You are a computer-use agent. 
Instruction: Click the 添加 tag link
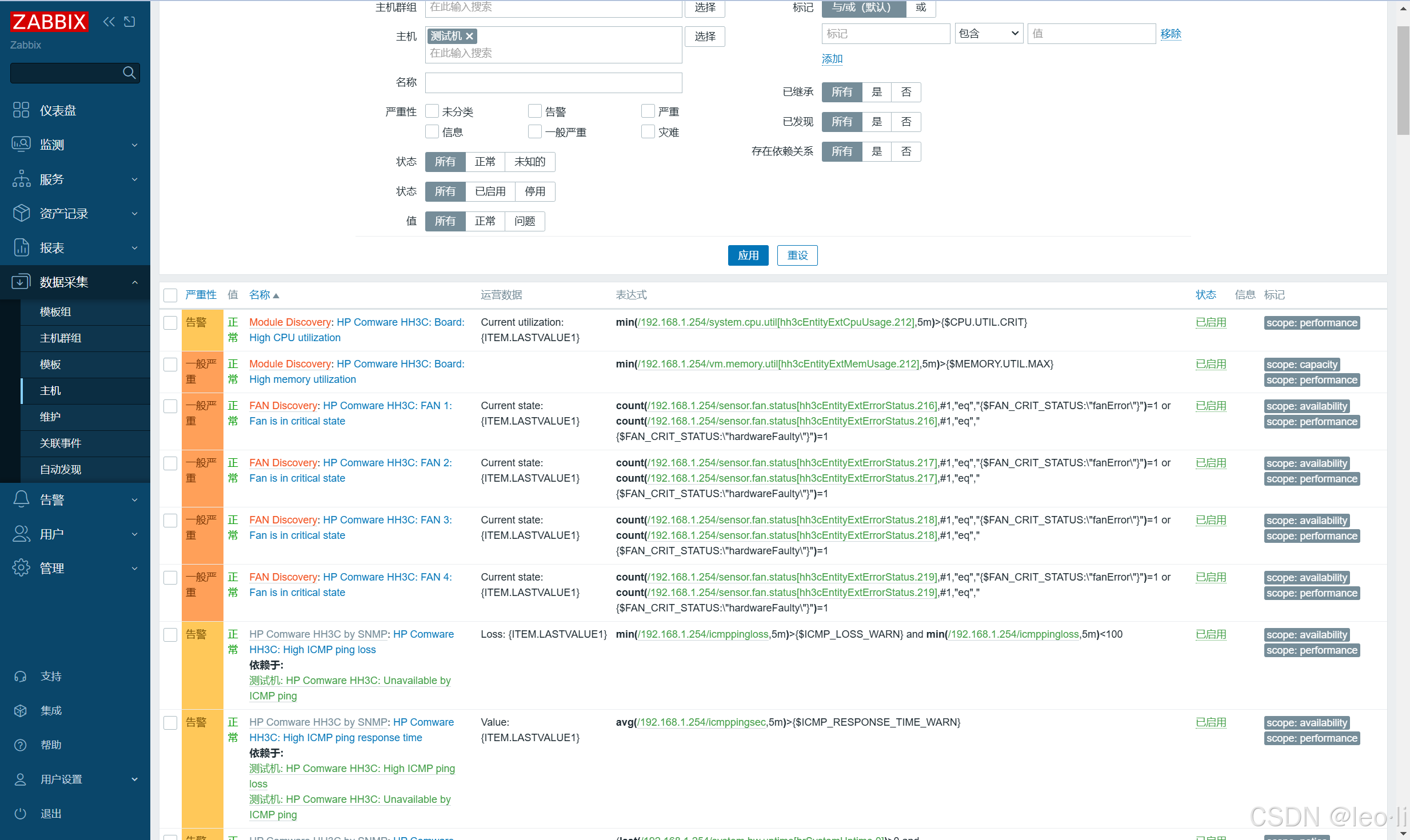tap(832, 59)
